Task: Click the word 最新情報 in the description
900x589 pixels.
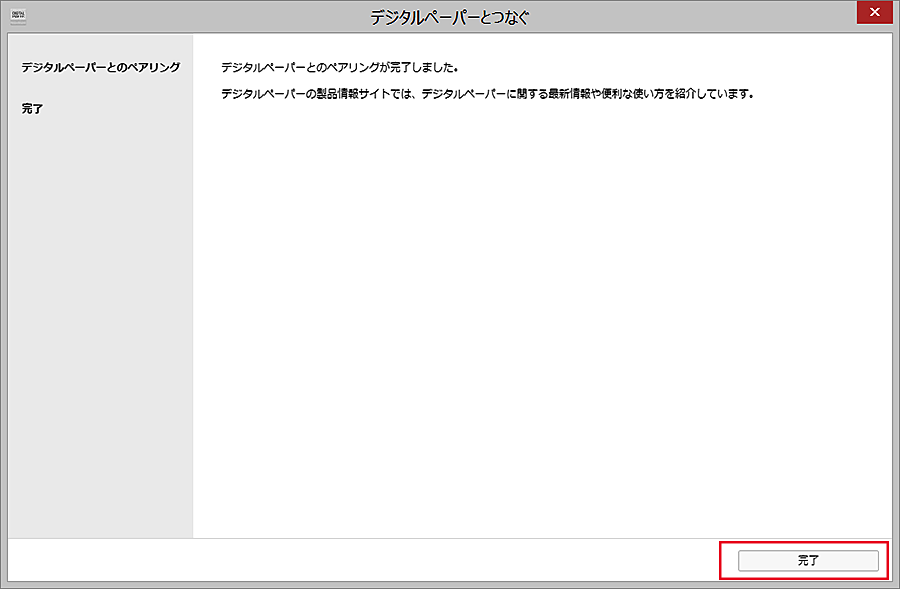Action: point(563,95)
